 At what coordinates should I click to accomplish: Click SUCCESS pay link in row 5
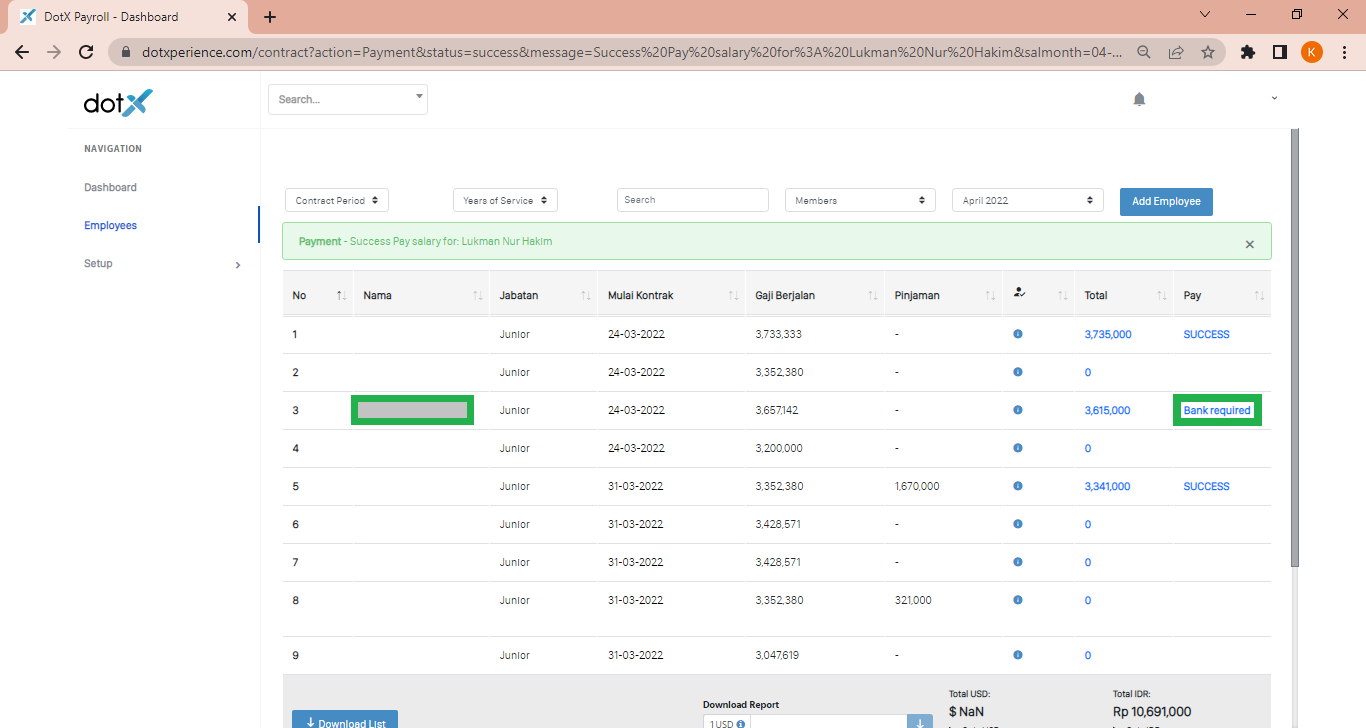[x=1206, y=486]
